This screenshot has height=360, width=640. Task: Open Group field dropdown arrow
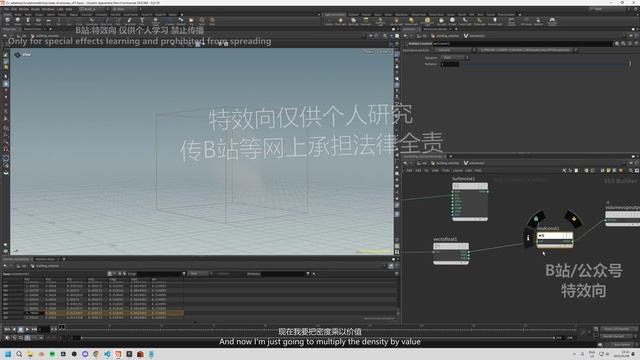tap(184, 273)
